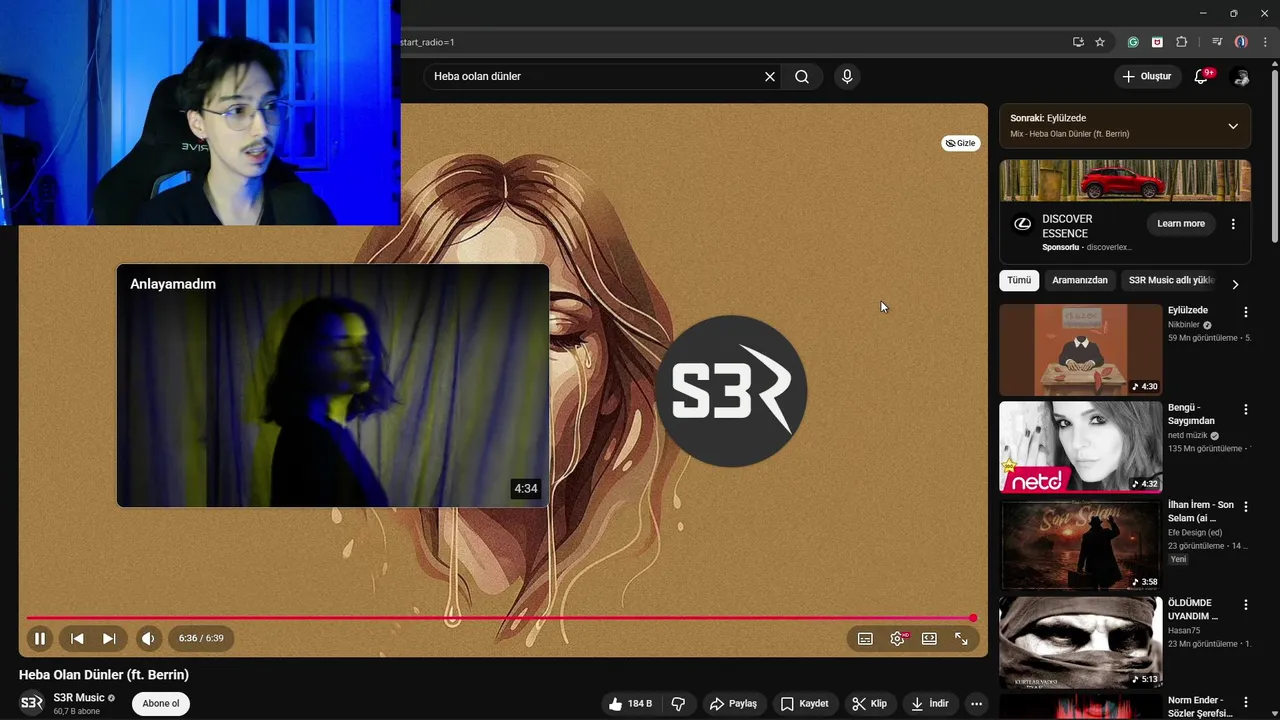Clear the search box with X
The width and height of the screenshot is (1280, 720).
click(x=770, y=76)
